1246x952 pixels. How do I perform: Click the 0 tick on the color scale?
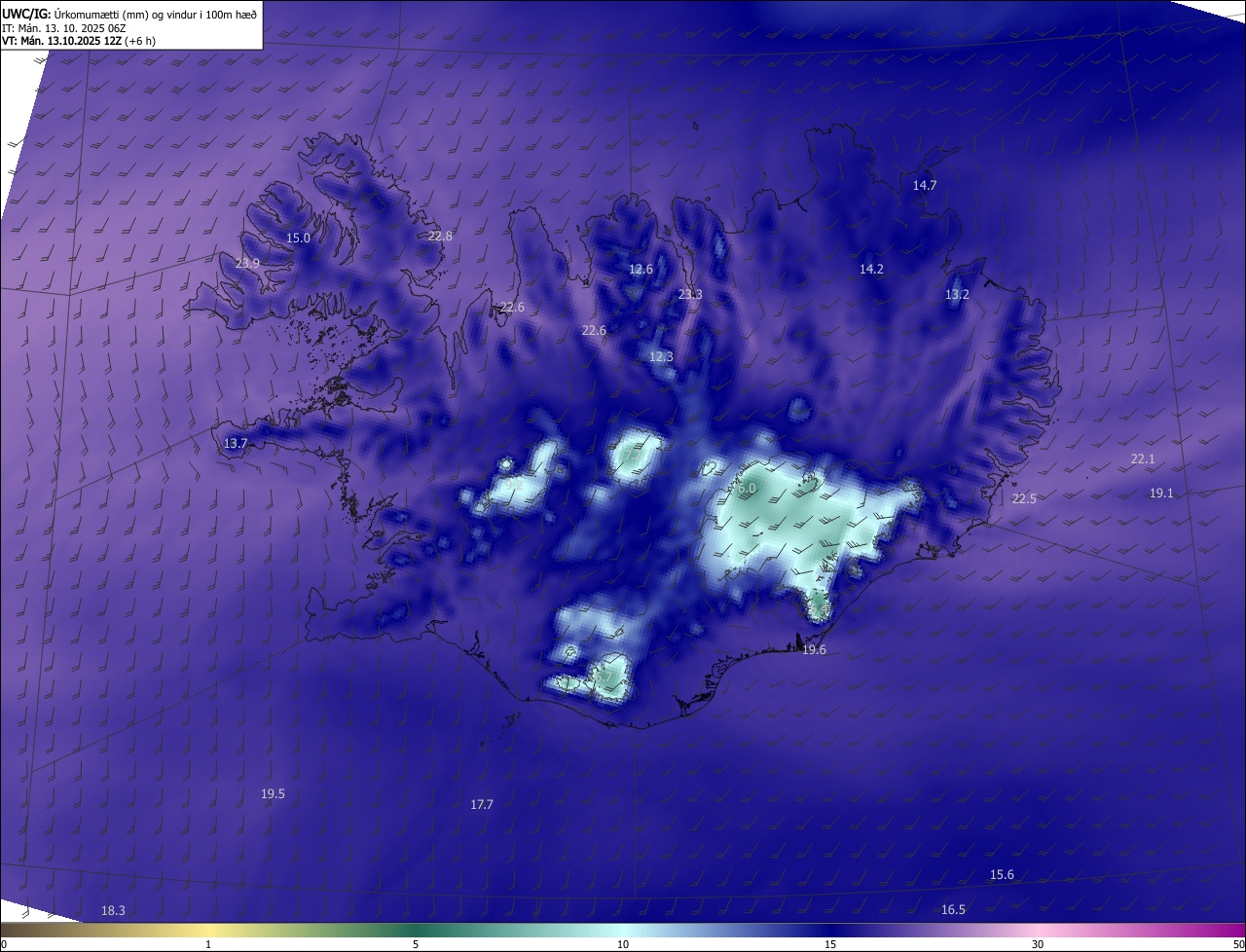coord(4,944)
